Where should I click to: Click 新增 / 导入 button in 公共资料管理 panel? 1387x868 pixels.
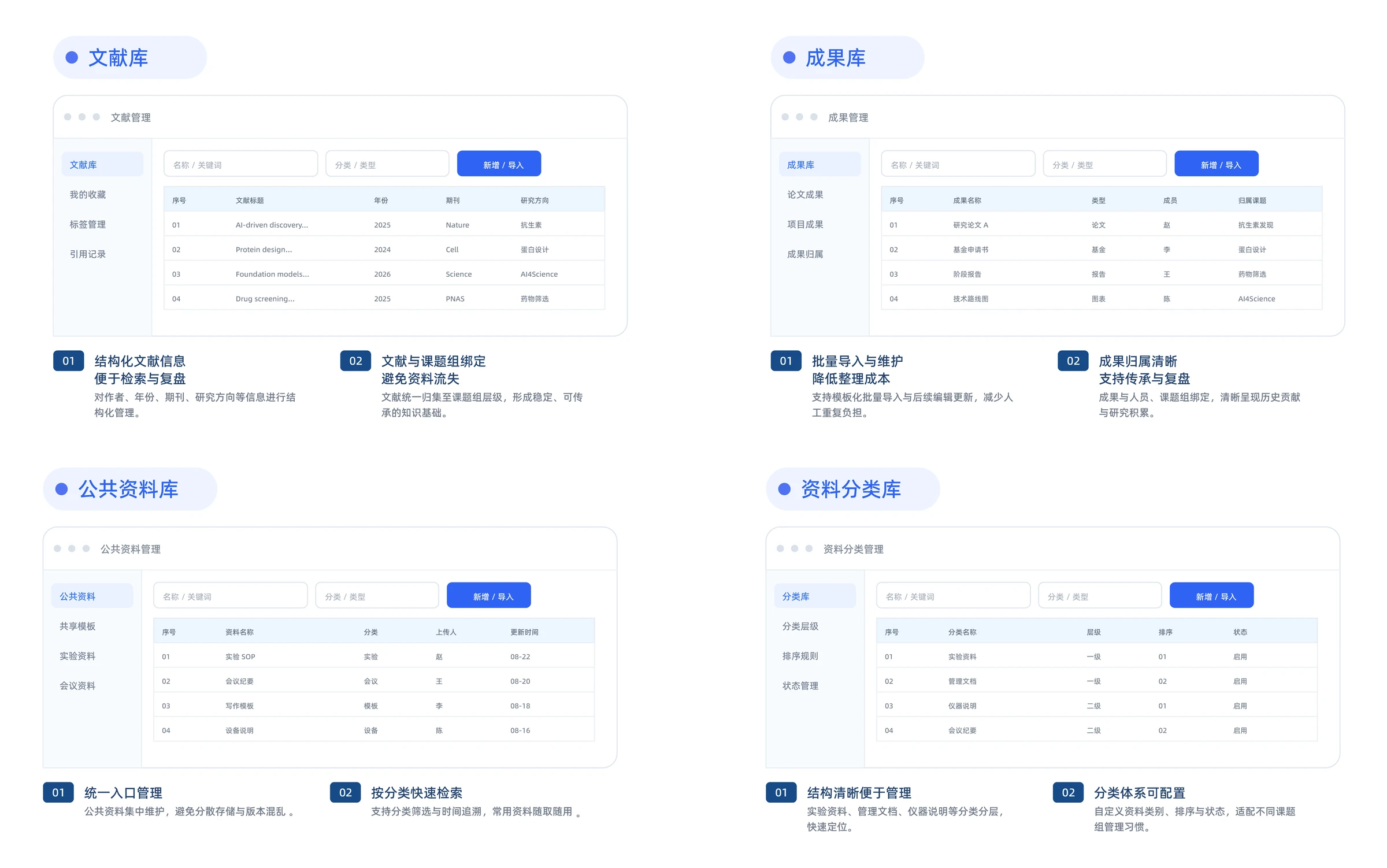click(489, 595)
